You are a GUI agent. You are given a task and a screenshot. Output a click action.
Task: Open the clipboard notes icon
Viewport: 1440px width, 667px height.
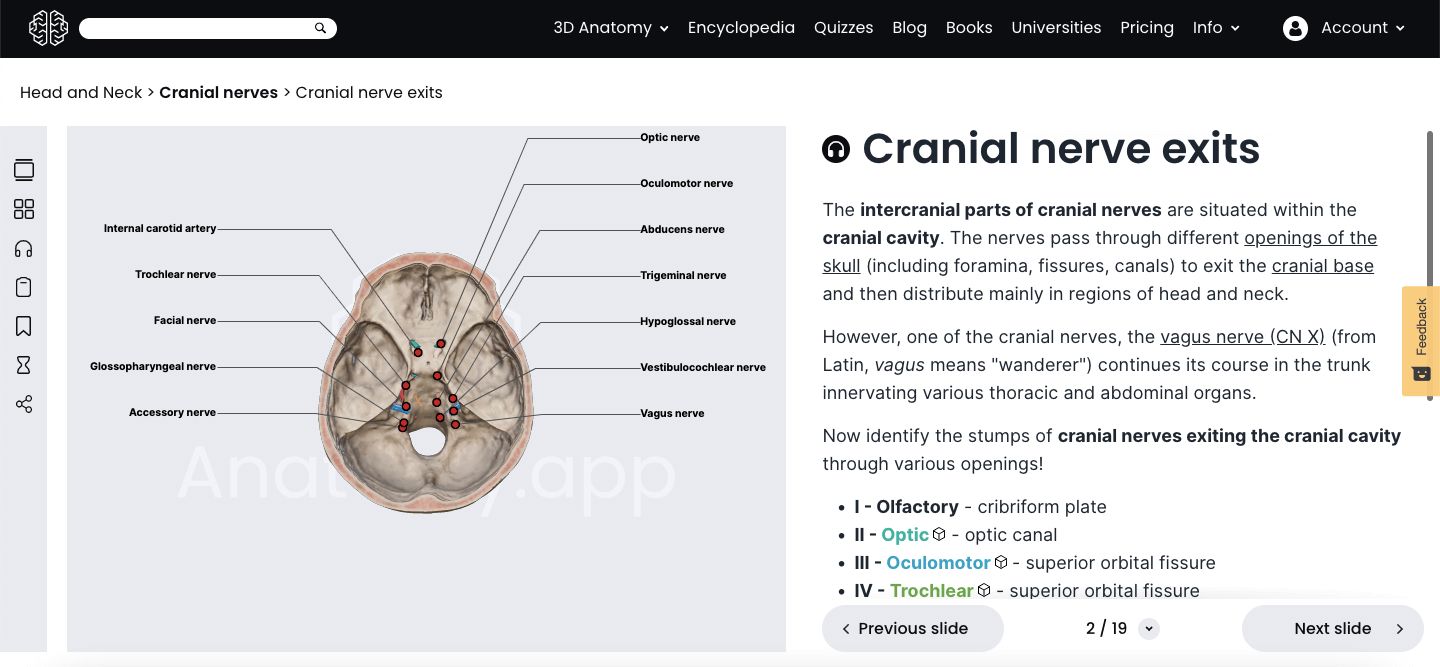[x=24, y=287]
